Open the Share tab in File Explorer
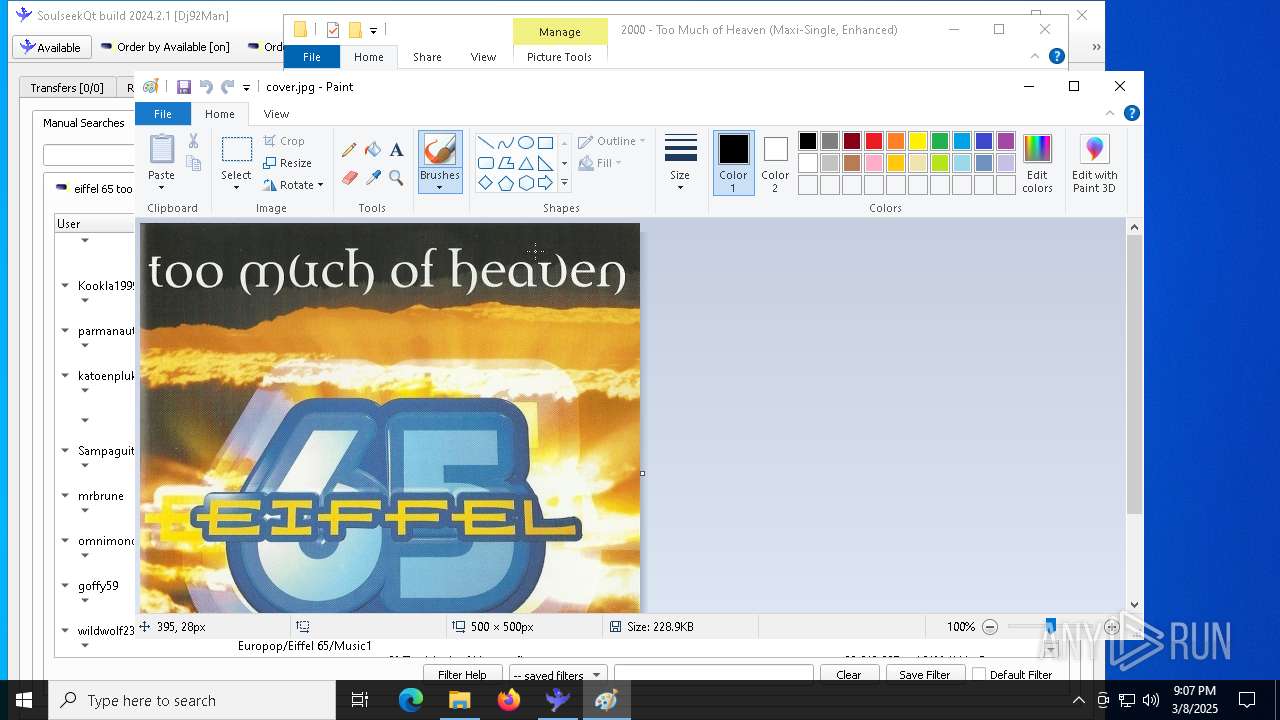 (427, 57)
